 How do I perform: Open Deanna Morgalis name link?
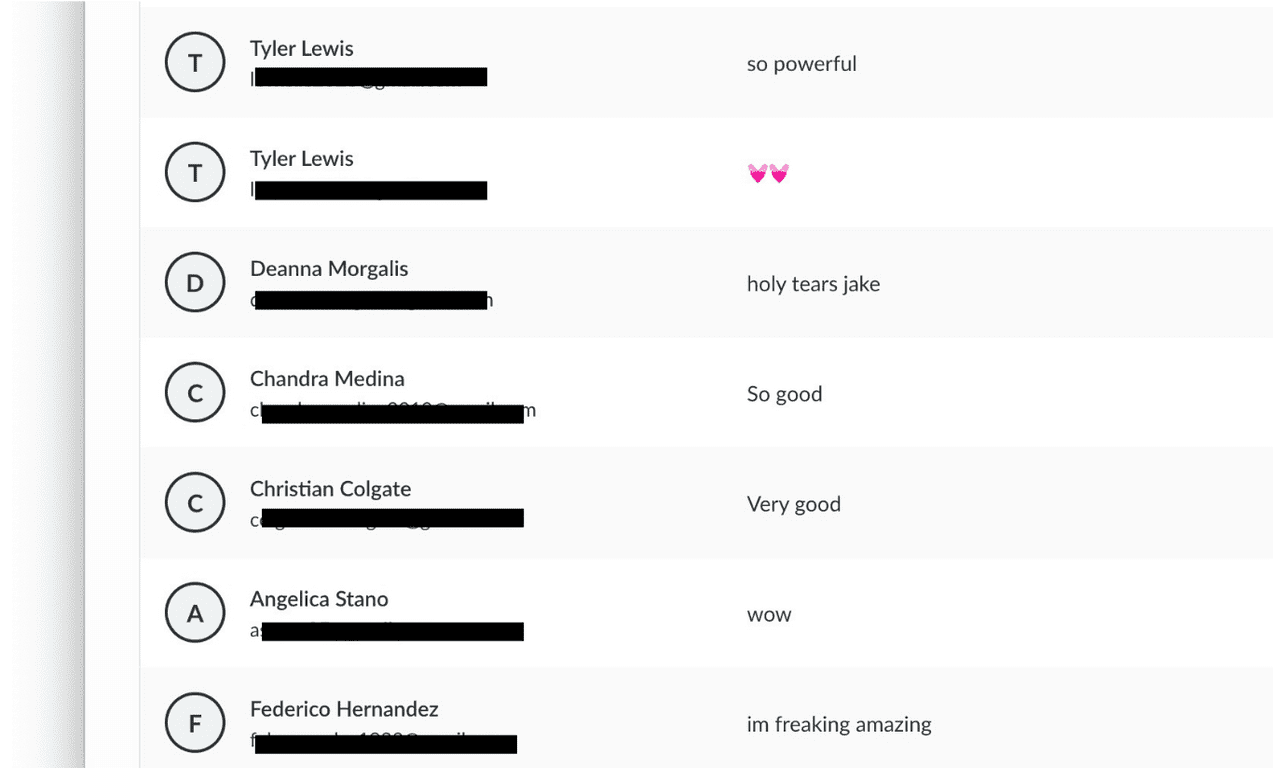[329, 268]
